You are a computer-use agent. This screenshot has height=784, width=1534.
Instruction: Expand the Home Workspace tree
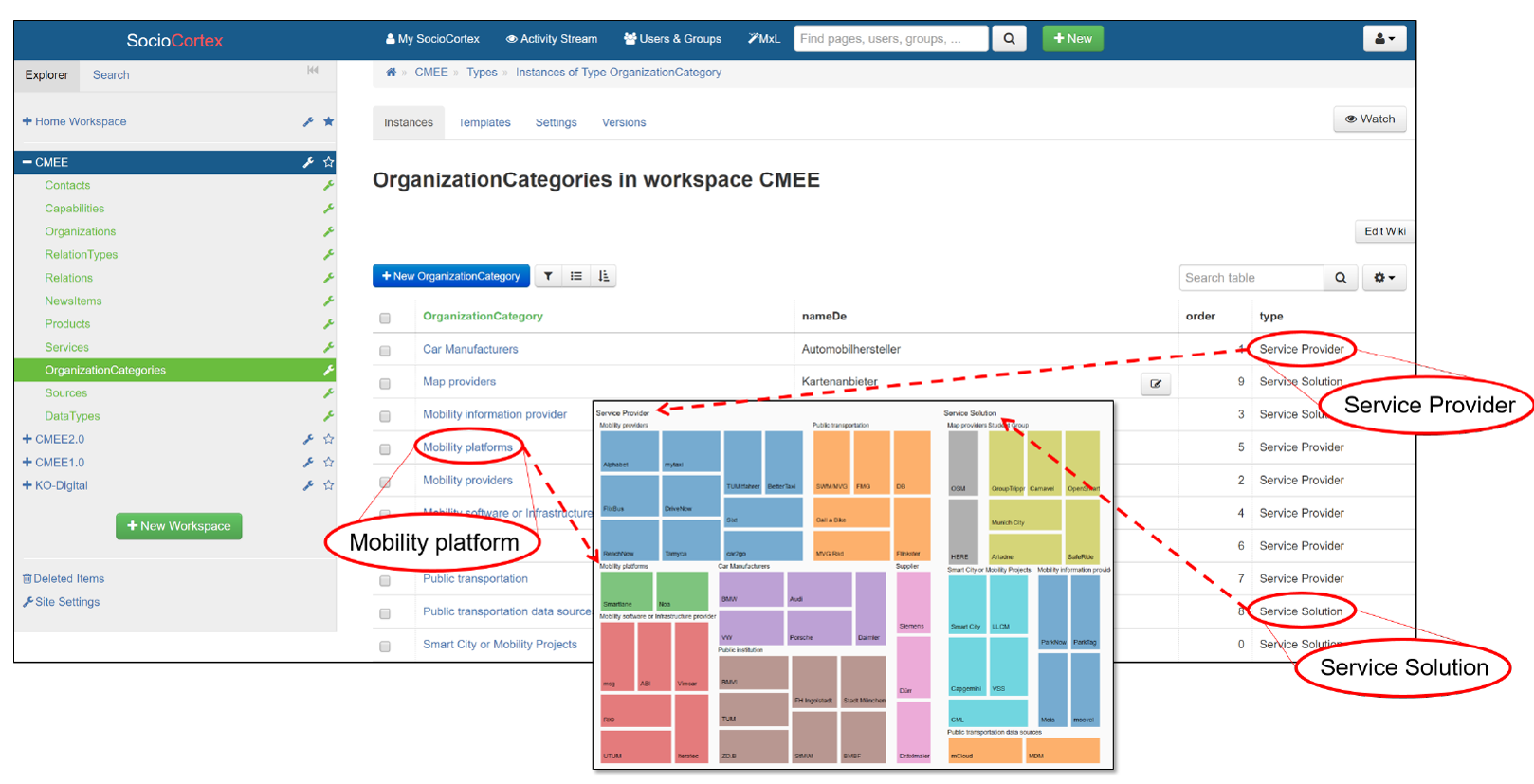click(27, 121)
